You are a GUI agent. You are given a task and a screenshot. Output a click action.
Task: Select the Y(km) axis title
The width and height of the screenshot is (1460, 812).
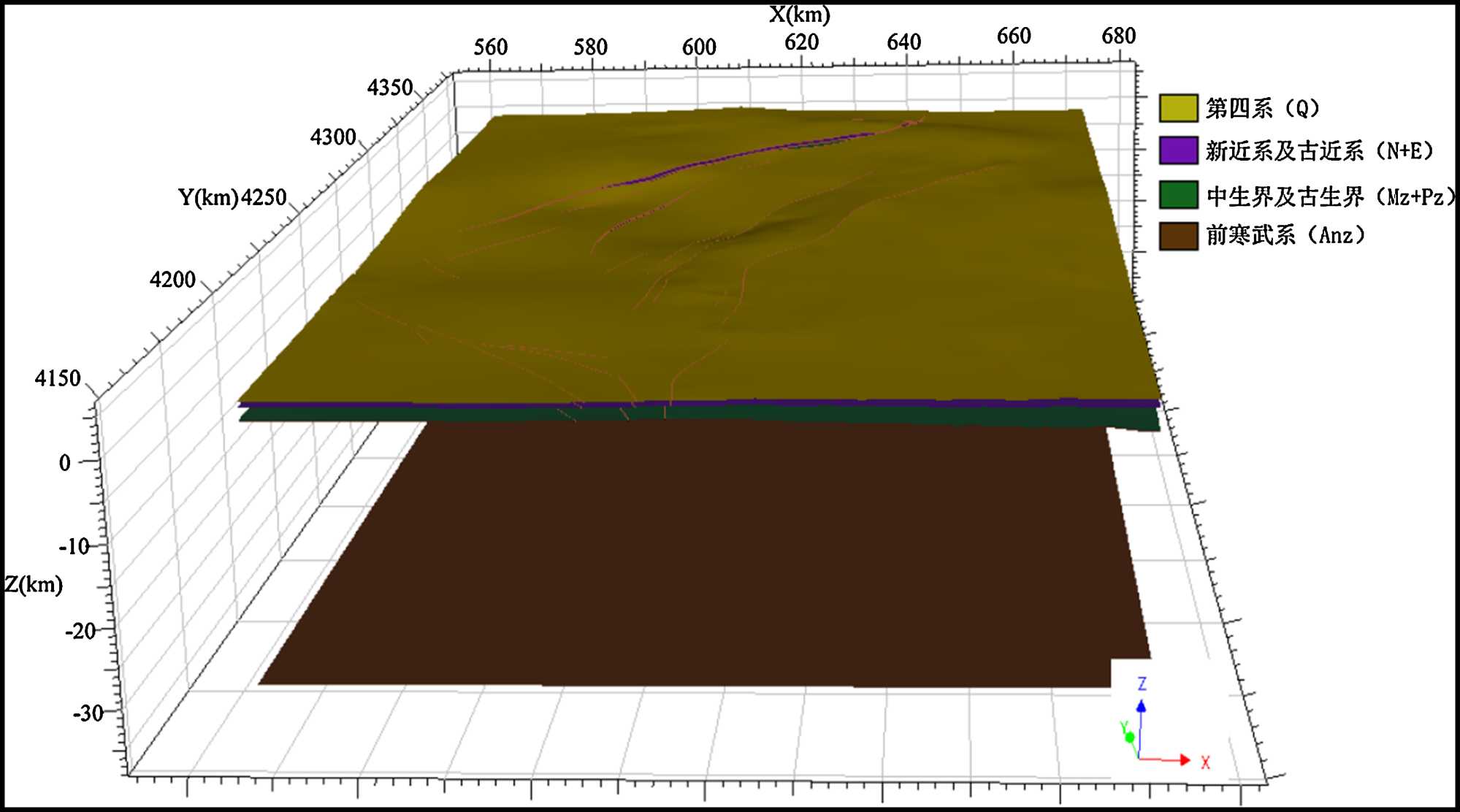208,197
